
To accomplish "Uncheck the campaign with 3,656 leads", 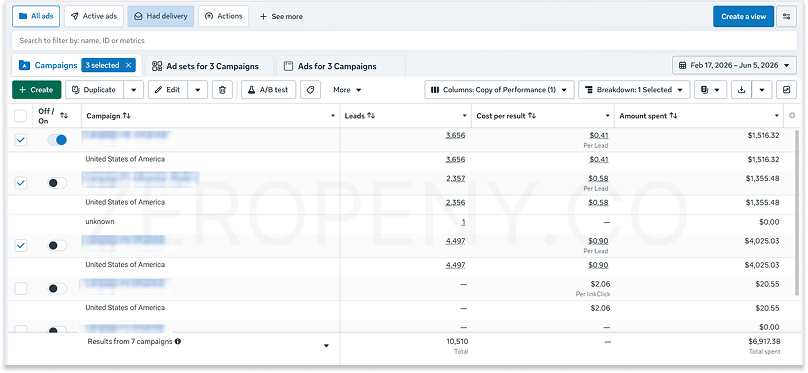I will coord(21,140).
